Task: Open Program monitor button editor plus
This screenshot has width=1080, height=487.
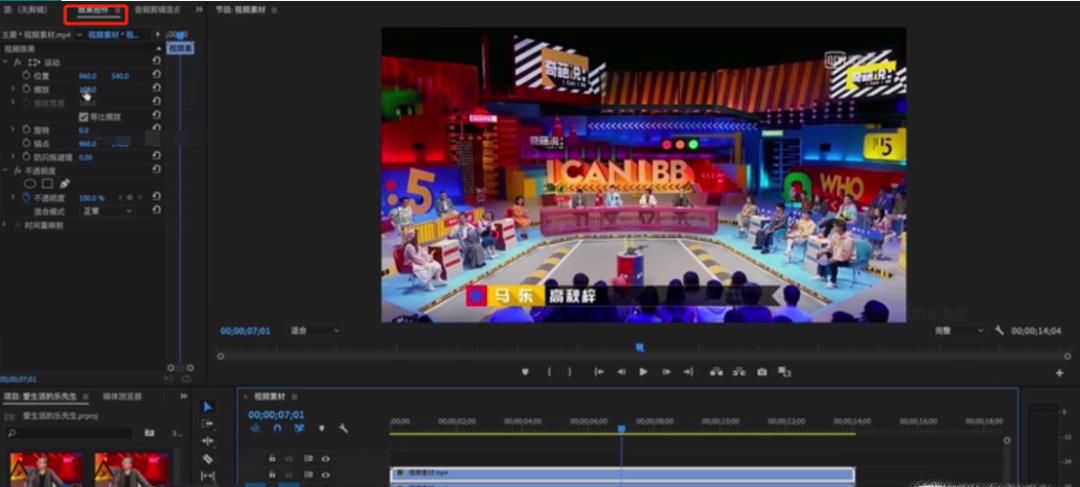Action: [1059, 373]
